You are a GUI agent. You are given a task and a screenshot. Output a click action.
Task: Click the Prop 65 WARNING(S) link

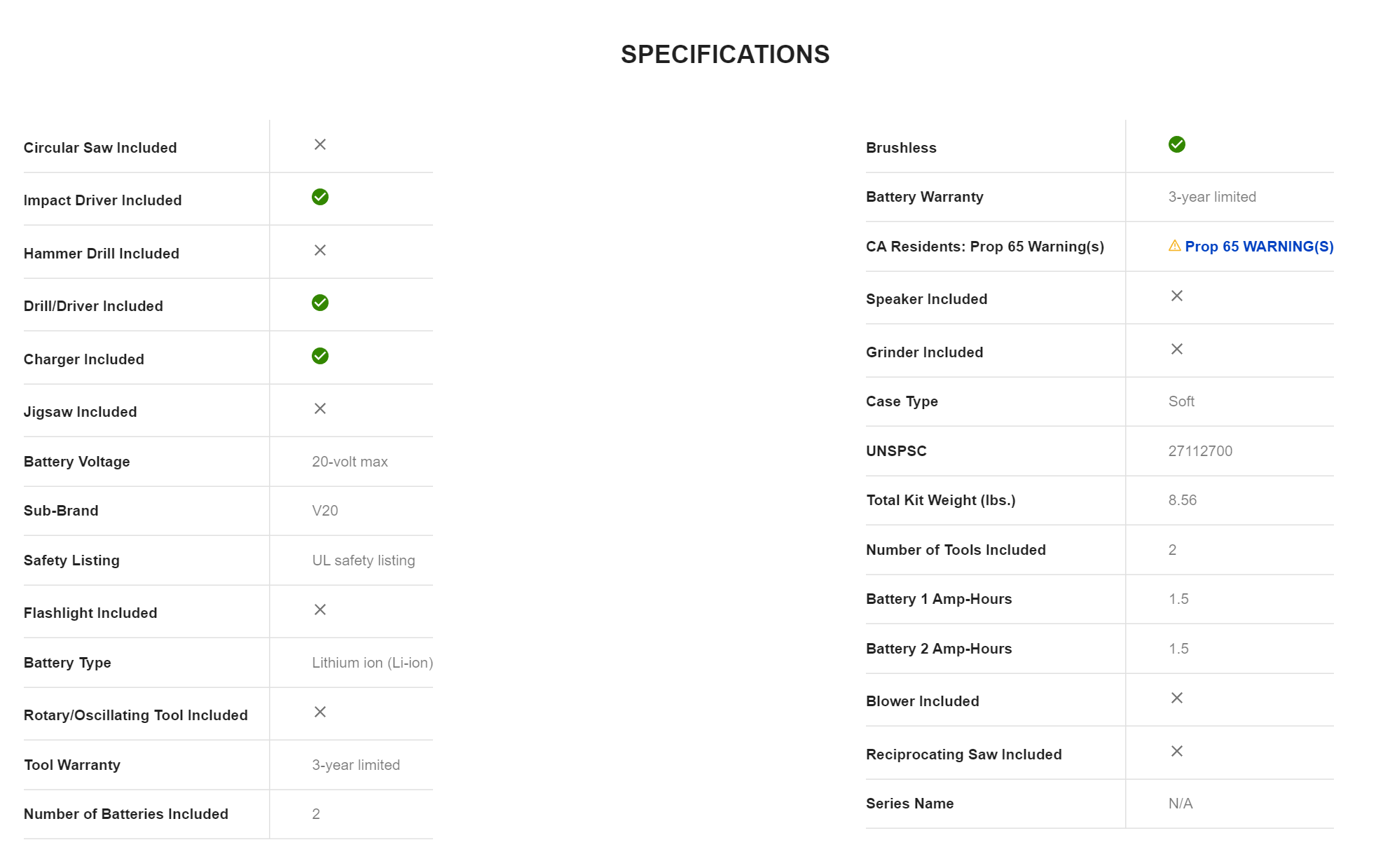pos(1258,247)
